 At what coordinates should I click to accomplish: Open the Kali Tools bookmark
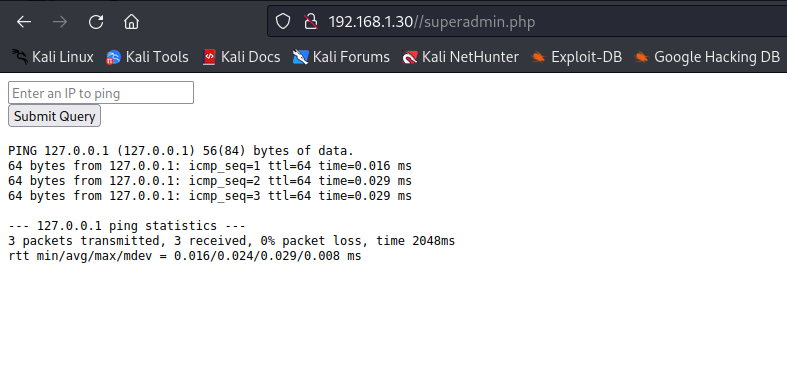point(147,57)
